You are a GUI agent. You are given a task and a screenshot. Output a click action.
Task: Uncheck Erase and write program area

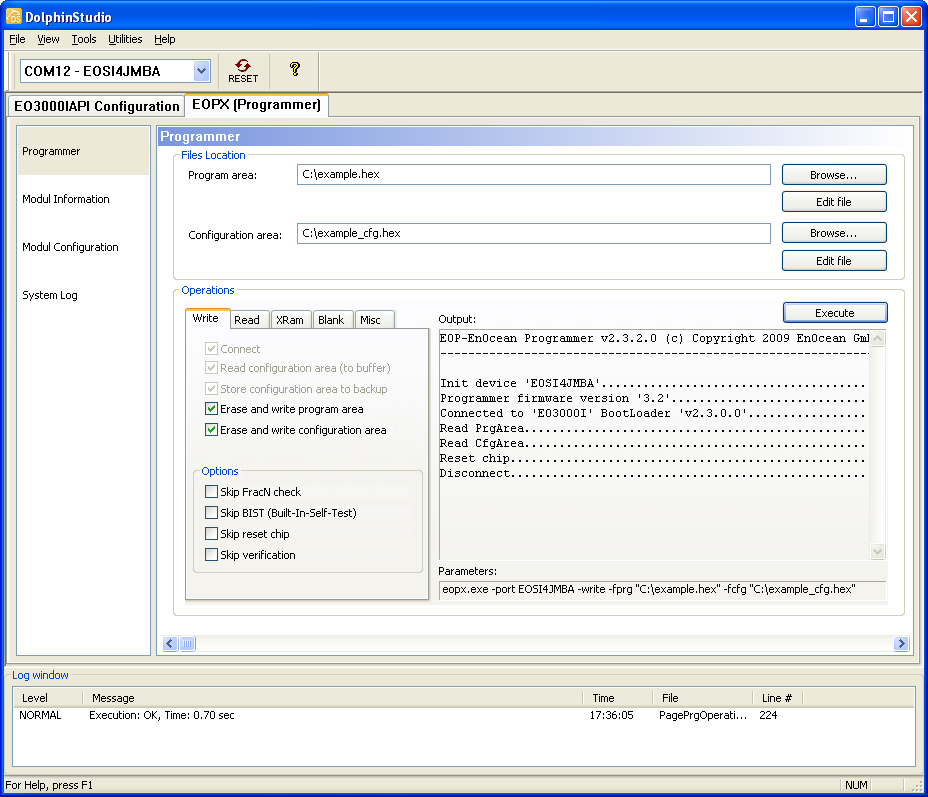211,408
